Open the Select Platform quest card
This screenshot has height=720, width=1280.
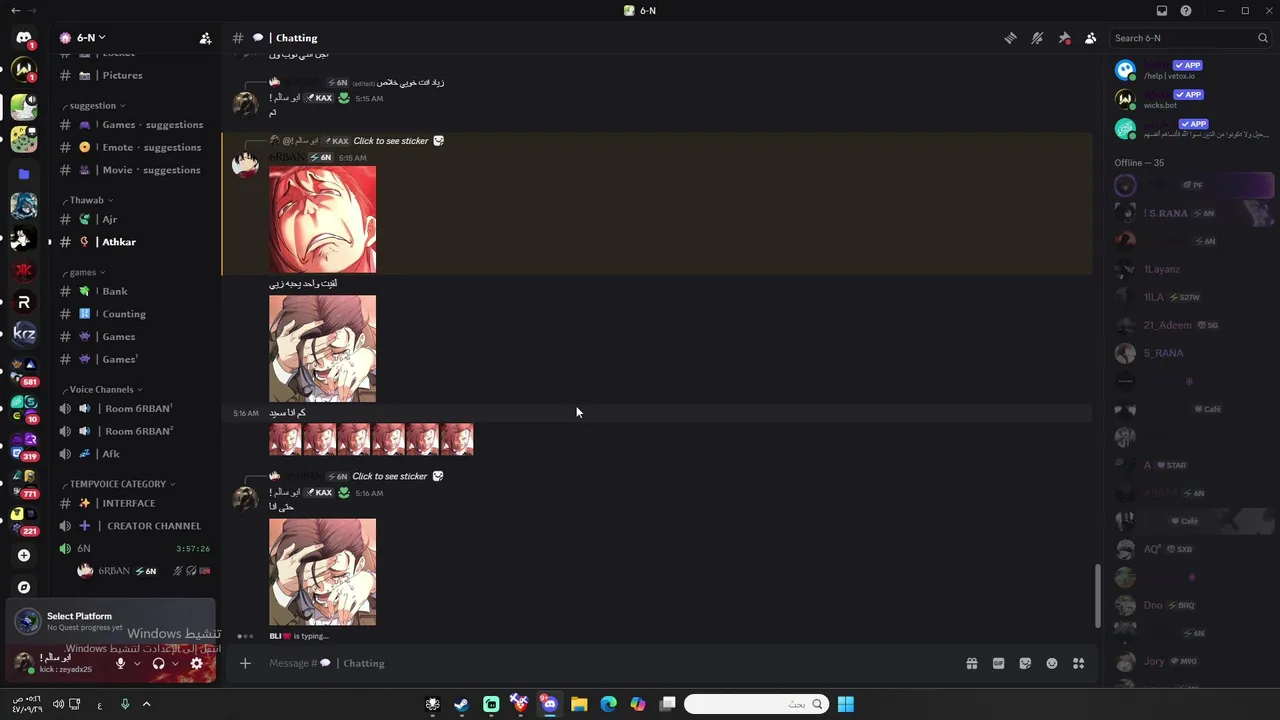click(x=110, y=621)
